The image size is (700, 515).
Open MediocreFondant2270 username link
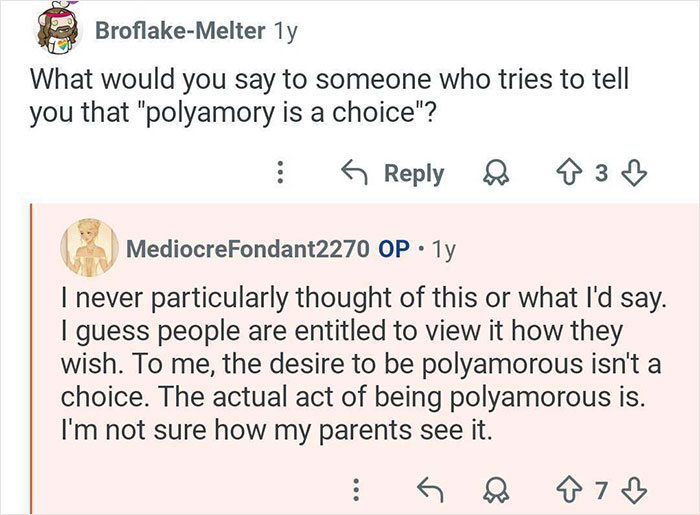click(x=247, y=251)
